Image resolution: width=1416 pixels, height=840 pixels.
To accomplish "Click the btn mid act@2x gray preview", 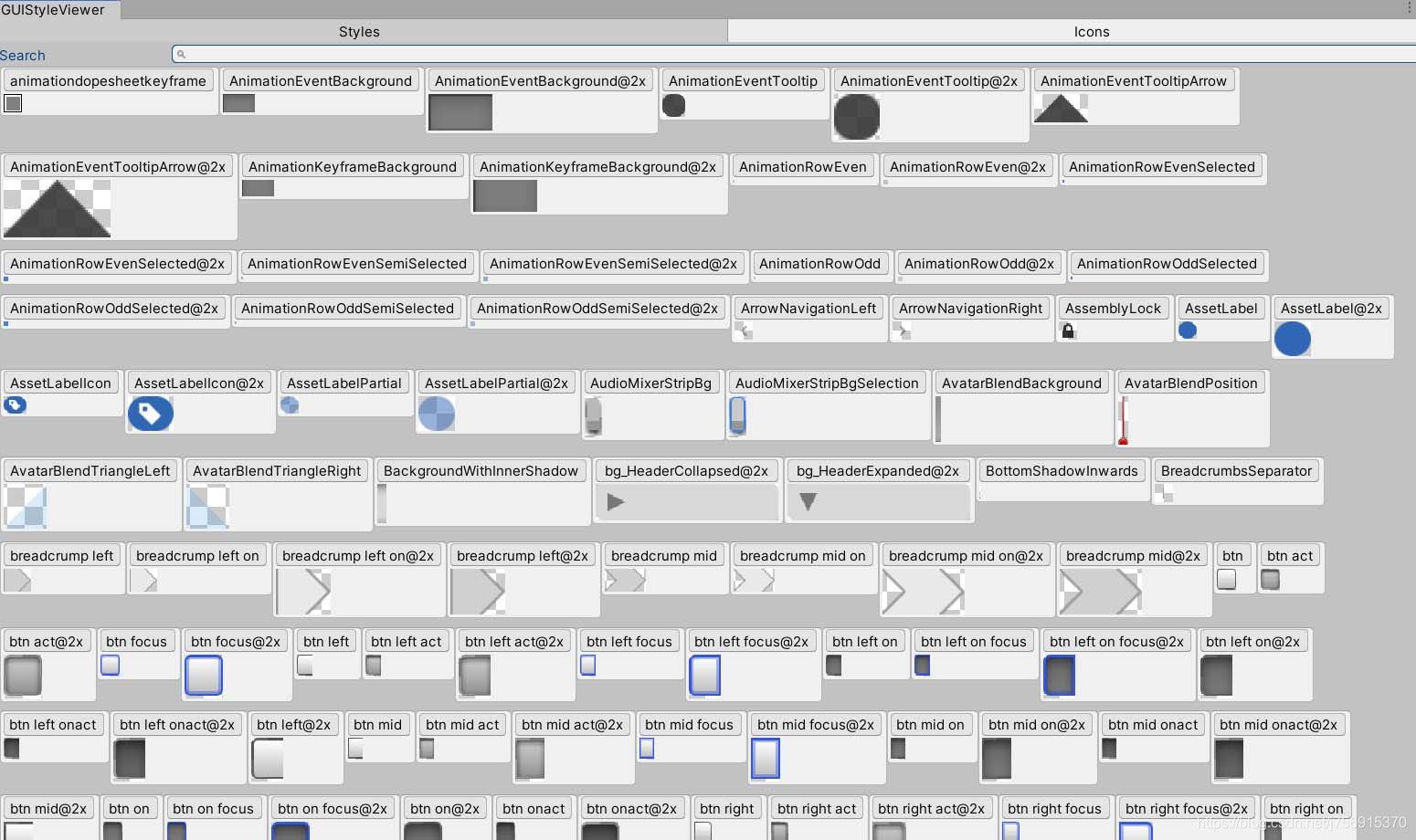I will [x=530, y=759].
